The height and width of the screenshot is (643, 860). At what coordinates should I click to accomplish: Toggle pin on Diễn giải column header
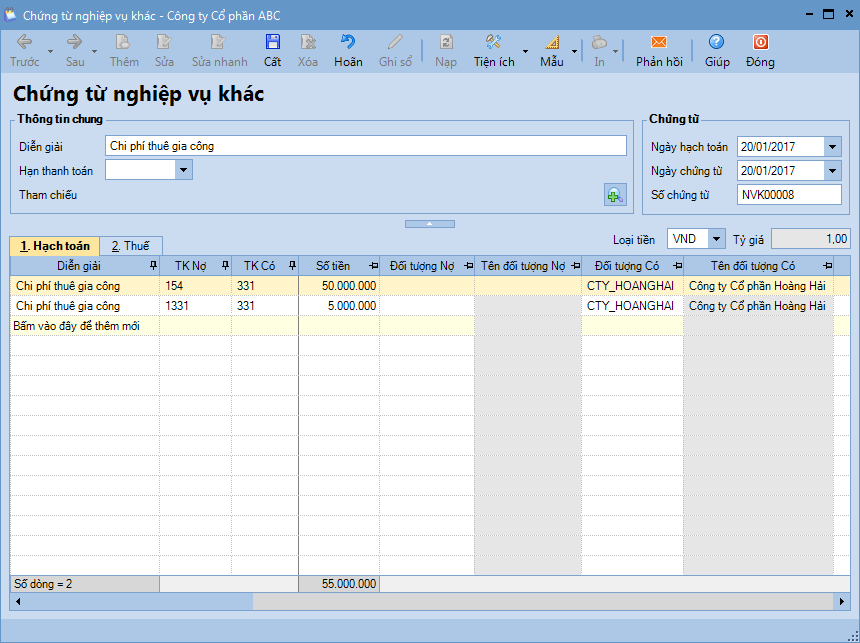(153, 265)
